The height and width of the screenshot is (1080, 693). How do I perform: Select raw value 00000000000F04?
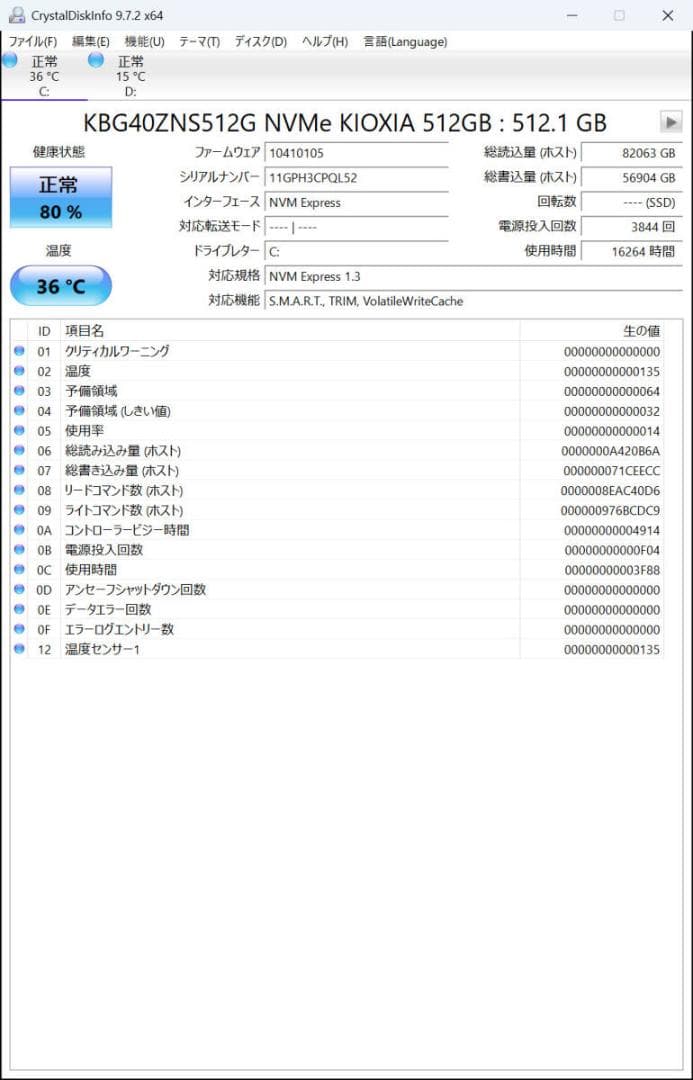click(612, 550)
